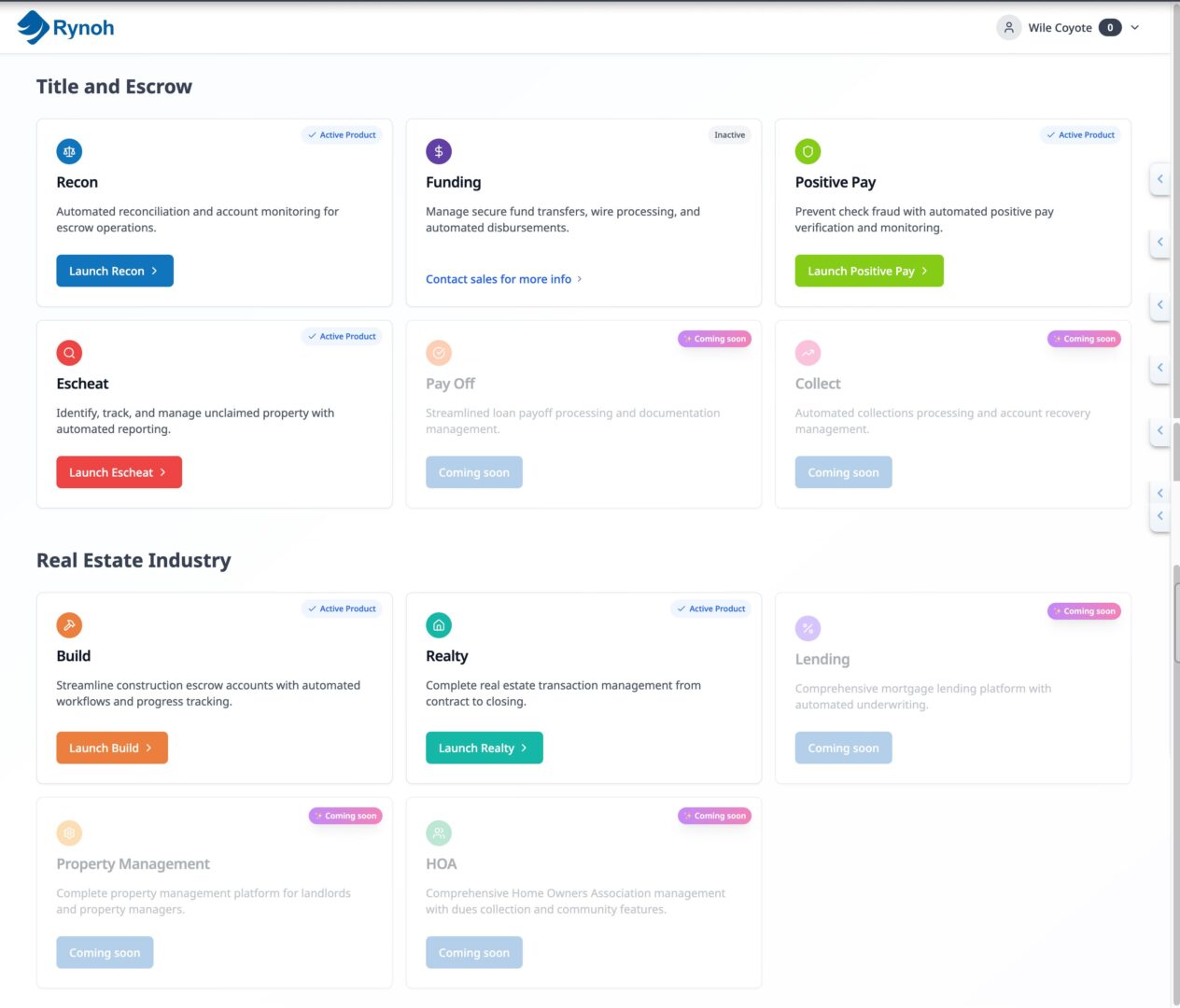
Task: Start Realty via Launch Realty button
Action: point(484,748)
